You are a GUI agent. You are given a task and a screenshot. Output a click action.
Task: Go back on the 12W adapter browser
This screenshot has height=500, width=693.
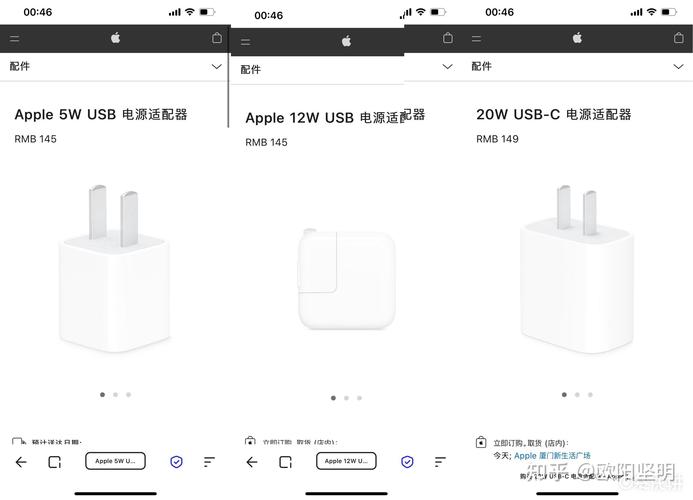(252, 462)
